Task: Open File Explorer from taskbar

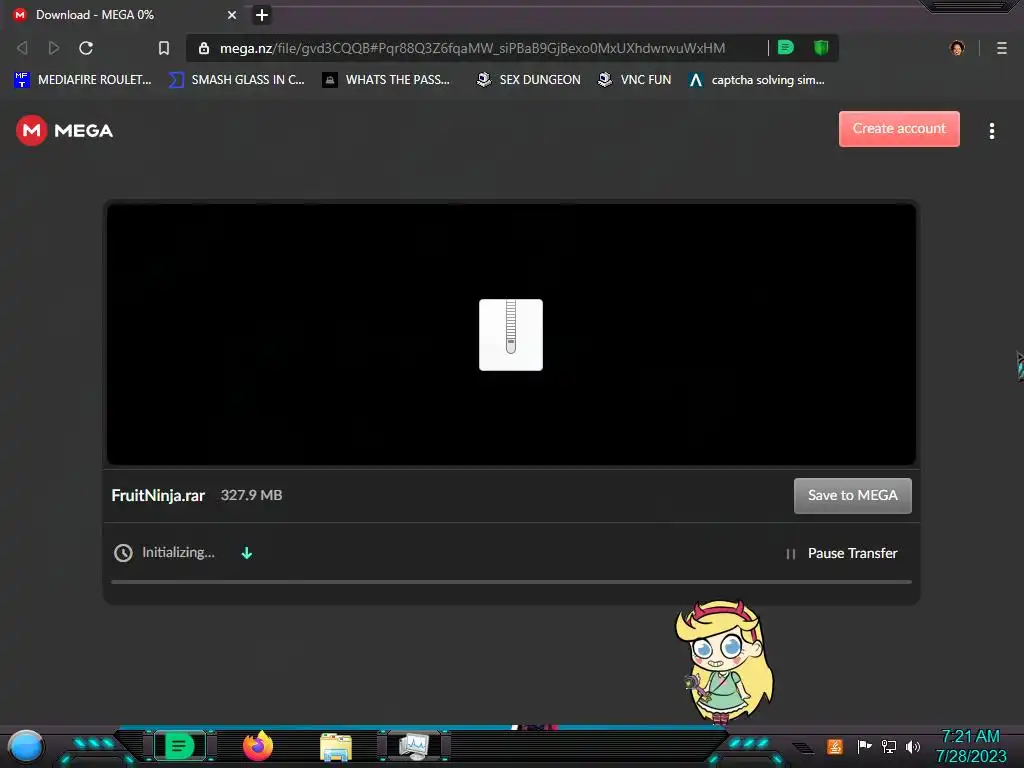Action: point(336,746)
